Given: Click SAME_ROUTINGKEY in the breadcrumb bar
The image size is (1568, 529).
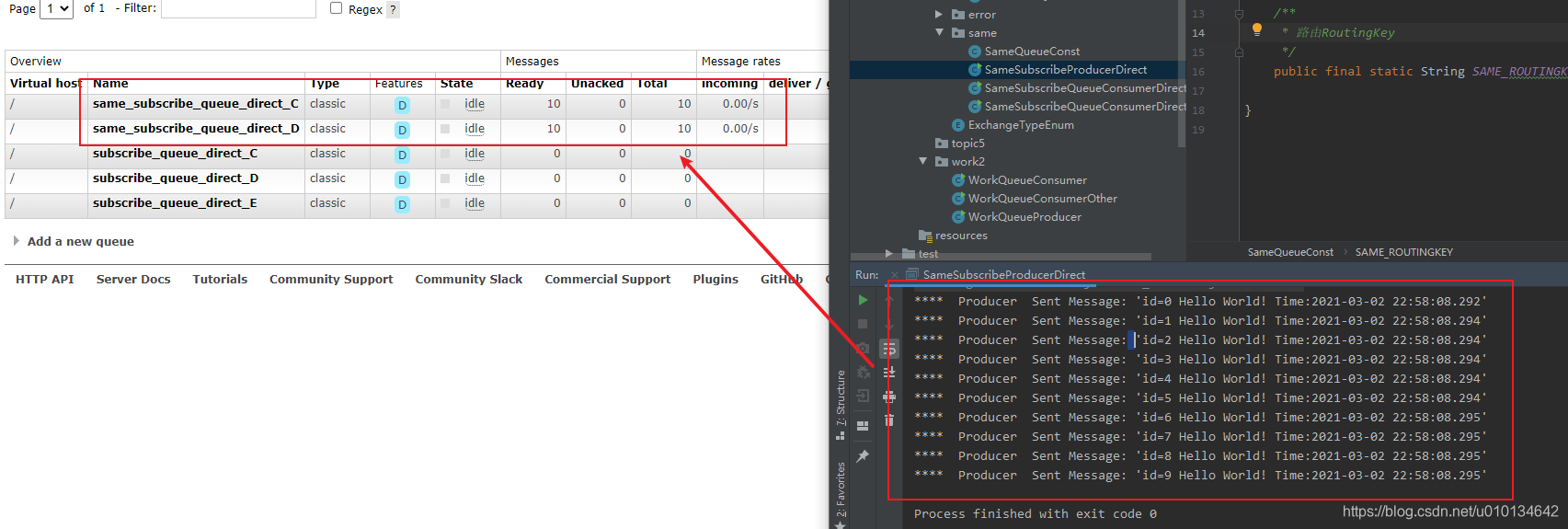Looking at the screenshot, I should pyautogui.click(x=1404, y=252).
